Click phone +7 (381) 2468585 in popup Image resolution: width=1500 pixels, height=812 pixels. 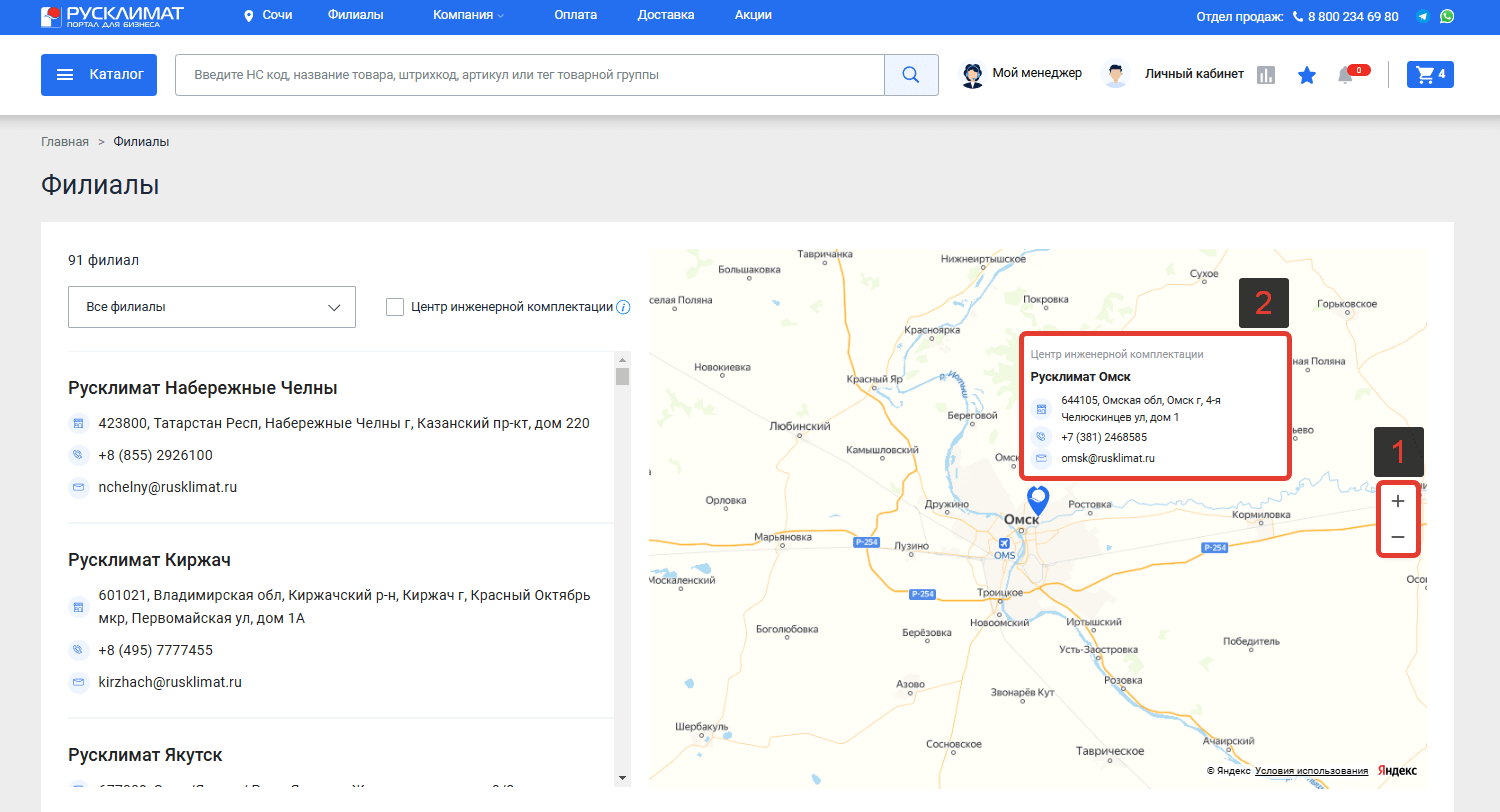point(1104,437)
